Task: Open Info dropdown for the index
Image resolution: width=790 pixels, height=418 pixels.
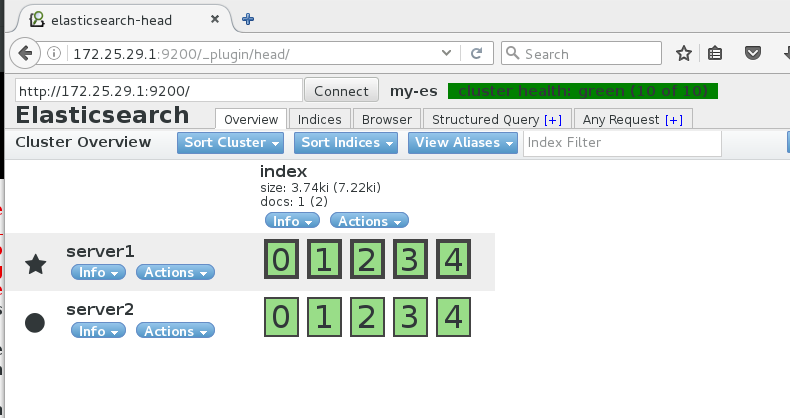Action: 292,221
